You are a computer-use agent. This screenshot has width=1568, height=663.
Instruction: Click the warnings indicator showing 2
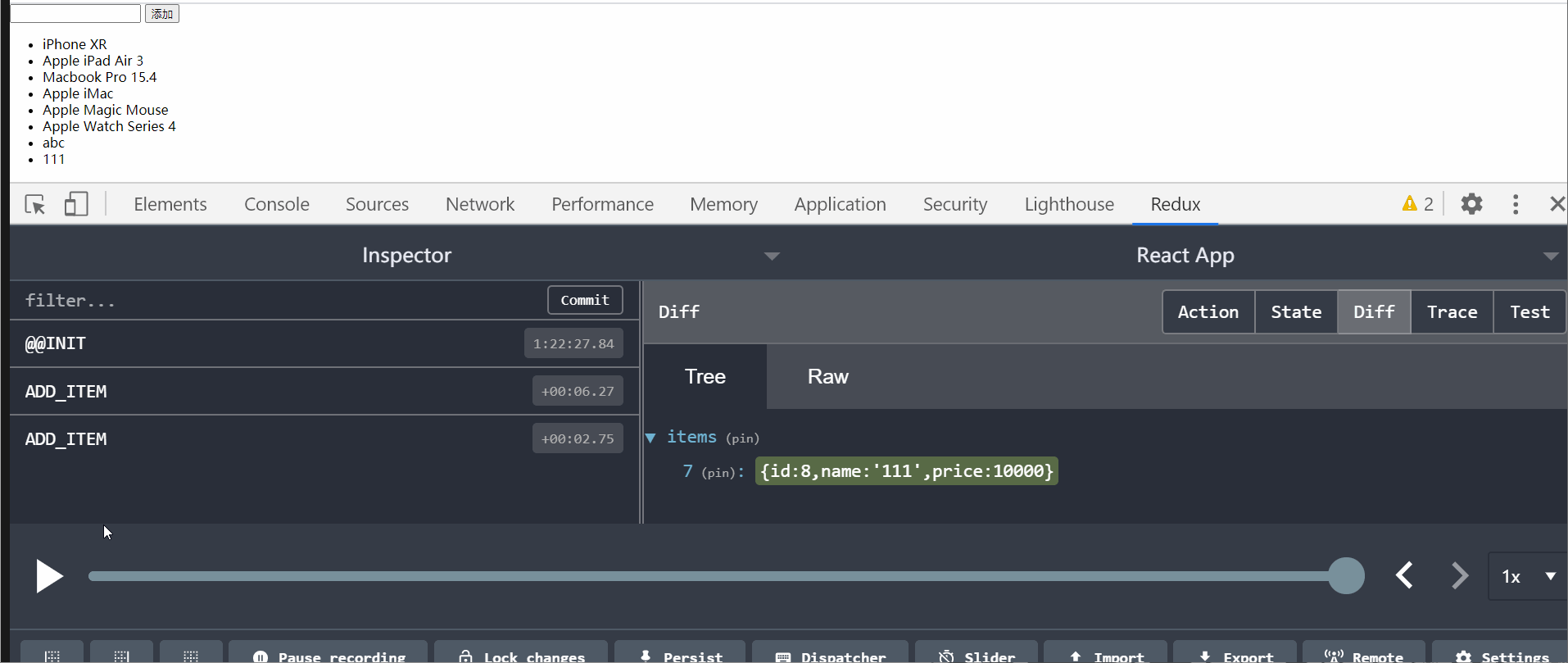tap(1418, 204)
